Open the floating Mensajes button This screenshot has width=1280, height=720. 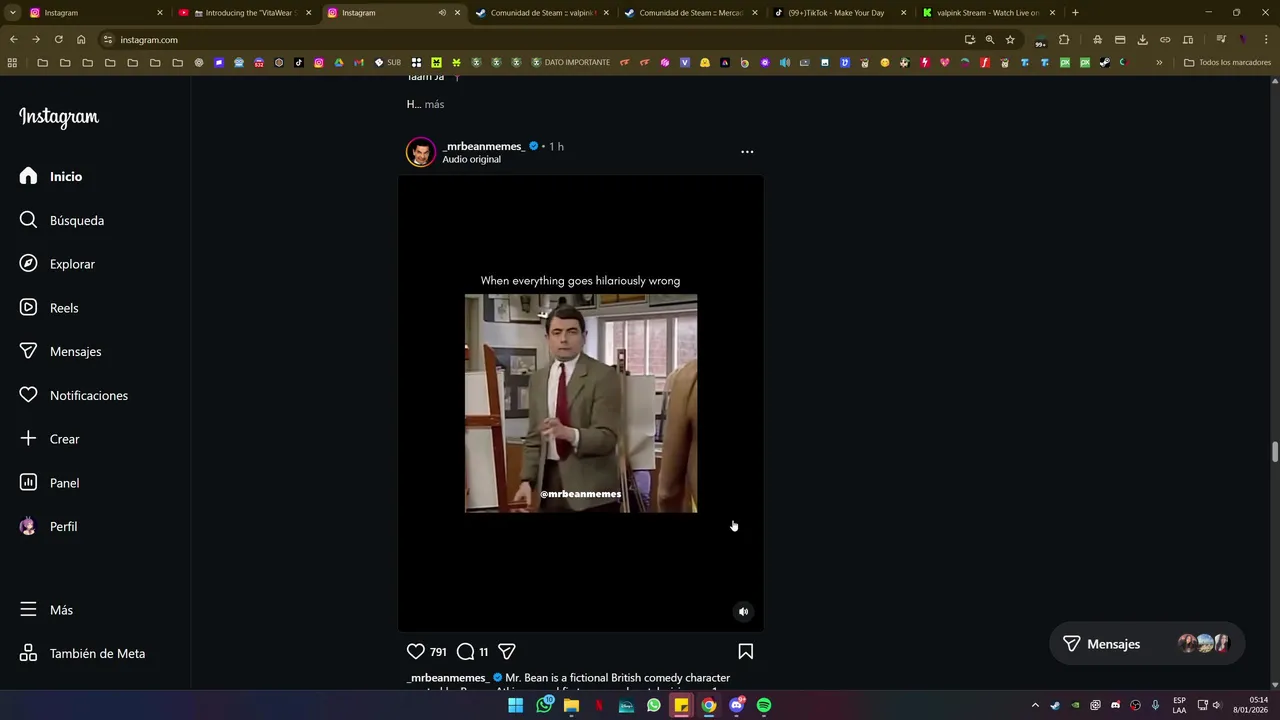pyautogui.click(x=1147, y=644)
